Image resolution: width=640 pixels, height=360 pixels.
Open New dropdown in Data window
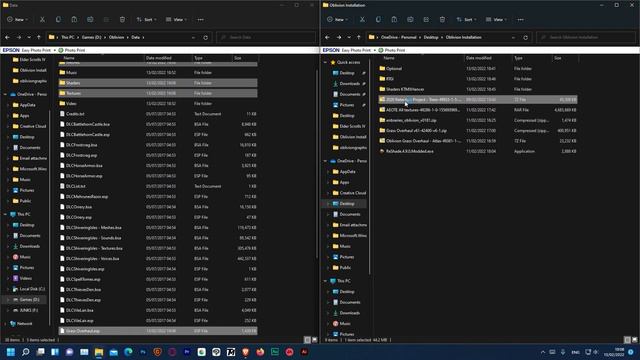tap(18, 20)
